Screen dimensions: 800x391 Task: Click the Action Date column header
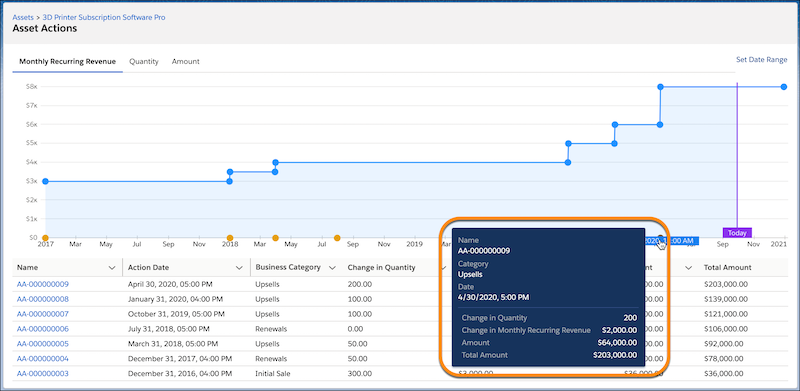(148, 267)
